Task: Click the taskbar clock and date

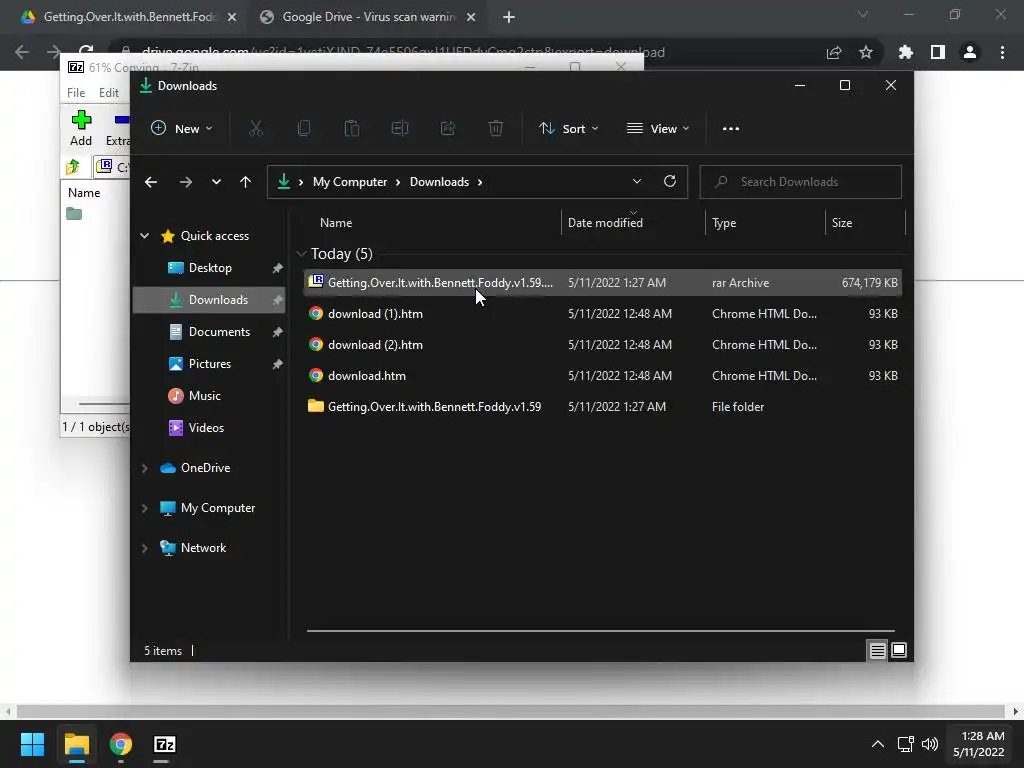Action: tap(978, 744)
